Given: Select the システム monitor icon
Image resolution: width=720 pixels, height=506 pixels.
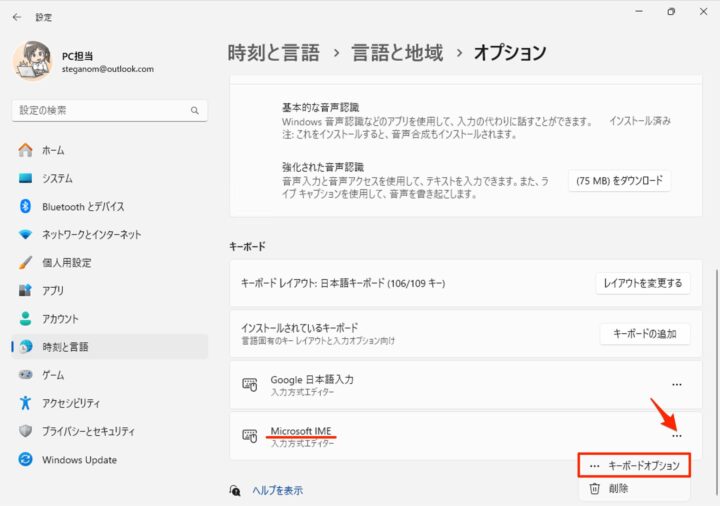Looking at the screenshot, I should 25,178.
